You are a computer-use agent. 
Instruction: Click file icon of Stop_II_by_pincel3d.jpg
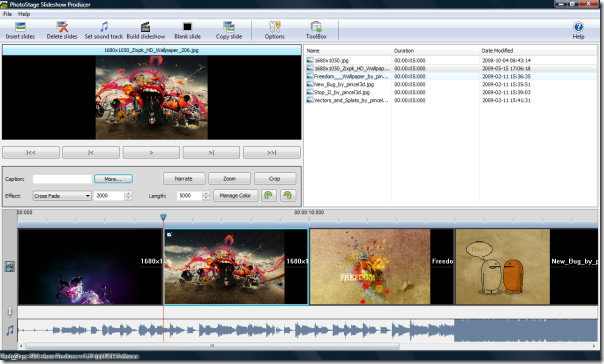310,92
